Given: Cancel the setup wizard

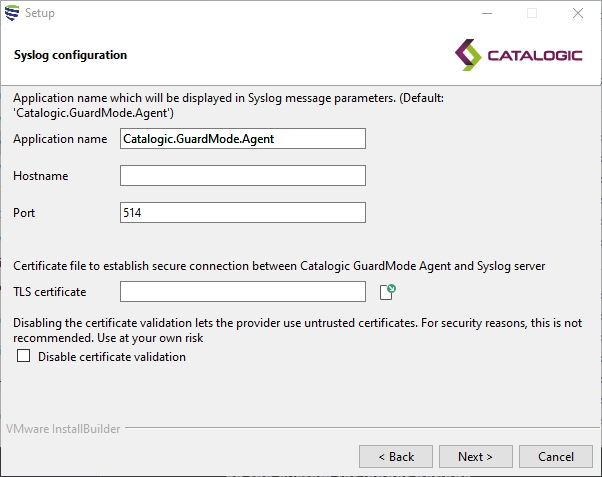Looking at the screenshot, I should (556, 456).
